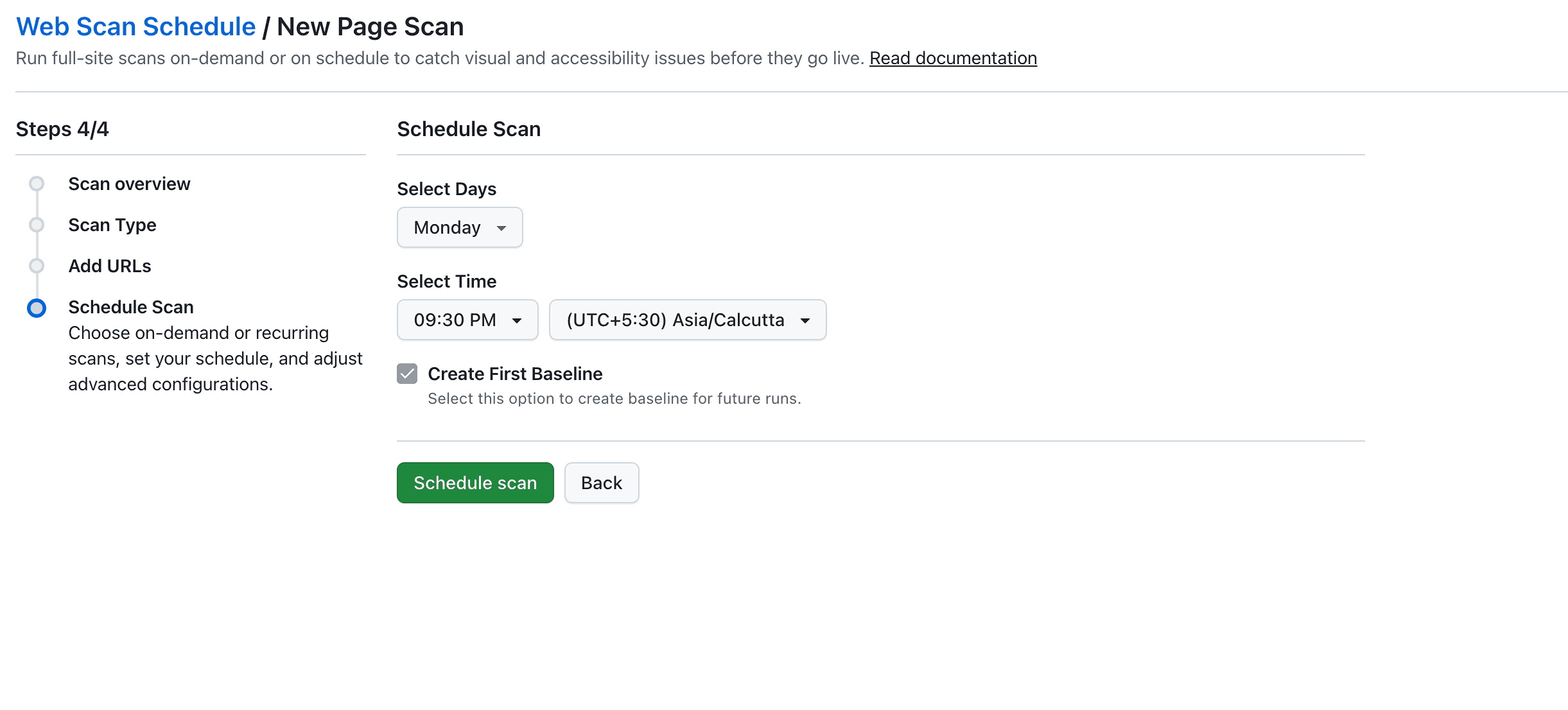Click the Schedule Scan step title
Screen dimensions: 1568x710
pyautogui.click(x=130, y=307)
